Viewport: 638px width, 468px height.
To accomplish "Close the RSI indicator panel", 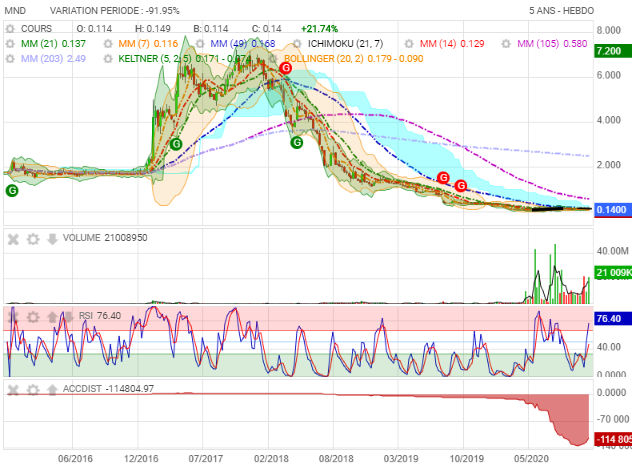I will 14,316.
